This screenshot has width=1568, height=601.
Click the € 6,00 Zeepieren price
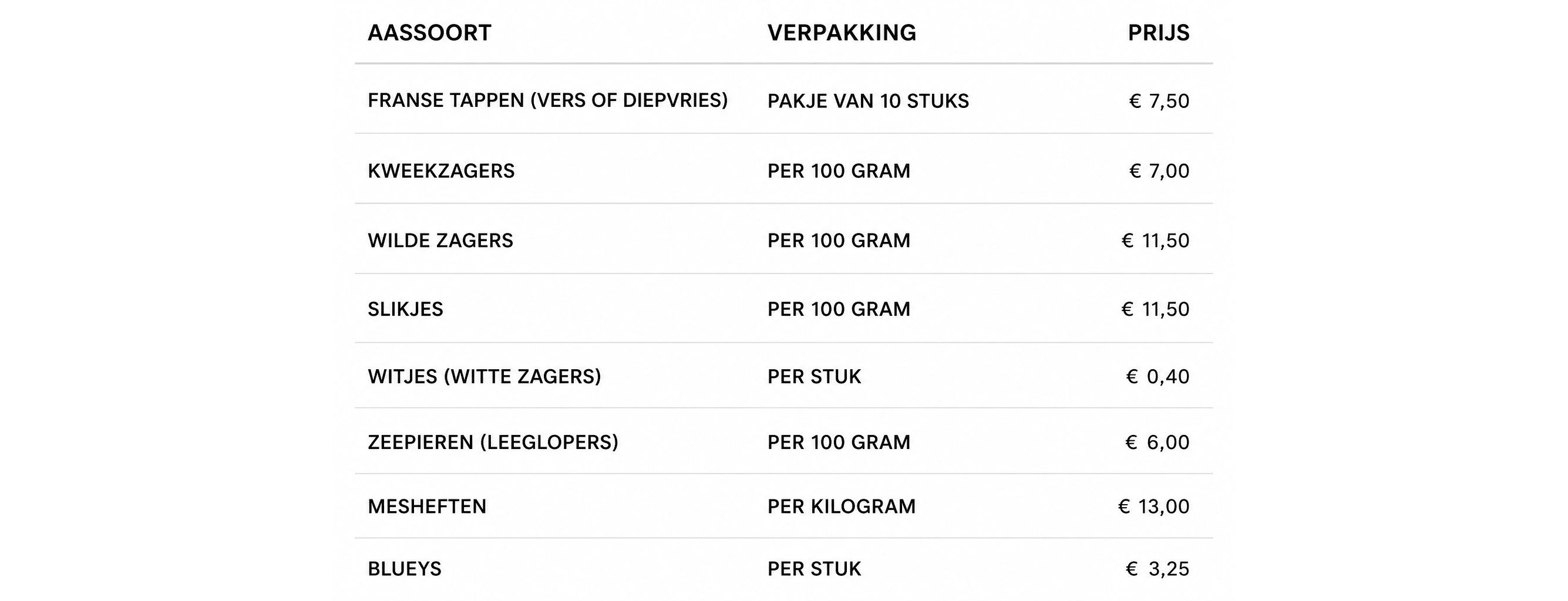(1158, 442)
